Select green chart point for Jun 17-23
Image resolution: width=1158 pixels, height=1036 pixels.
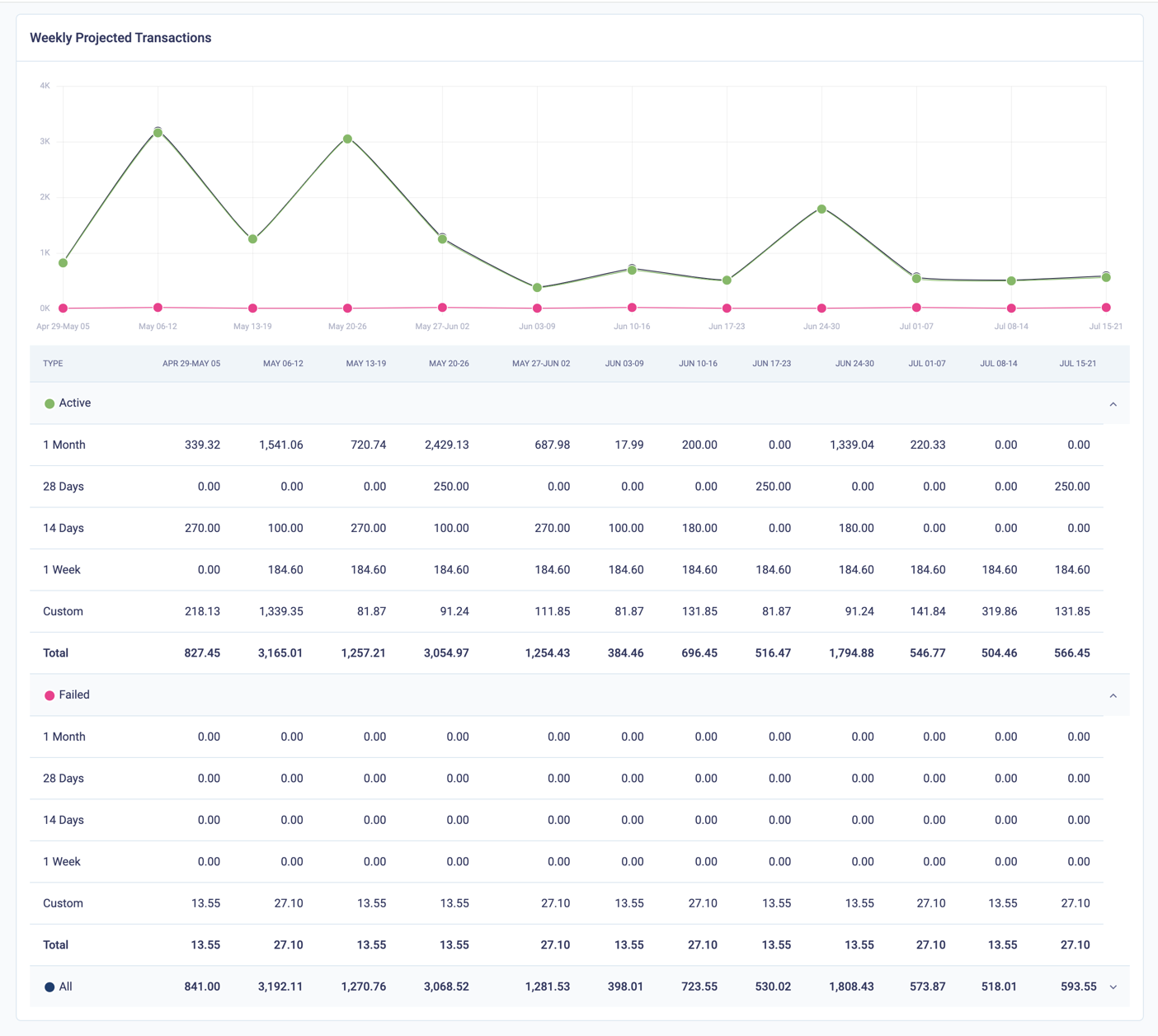click(x=727, y=280)
